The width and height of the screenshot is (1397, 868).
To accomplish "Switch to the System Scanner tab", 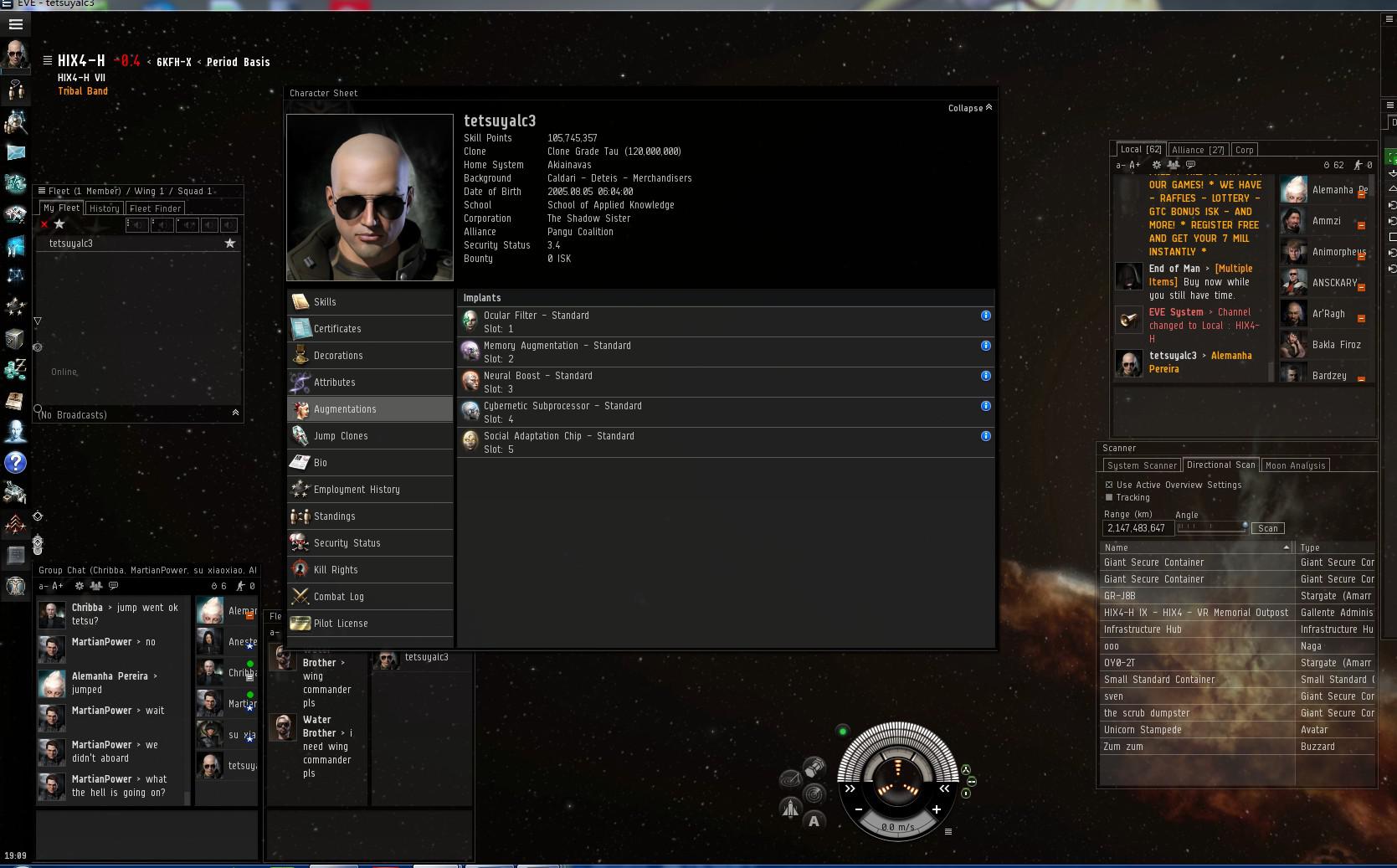I will (1141, 465).
